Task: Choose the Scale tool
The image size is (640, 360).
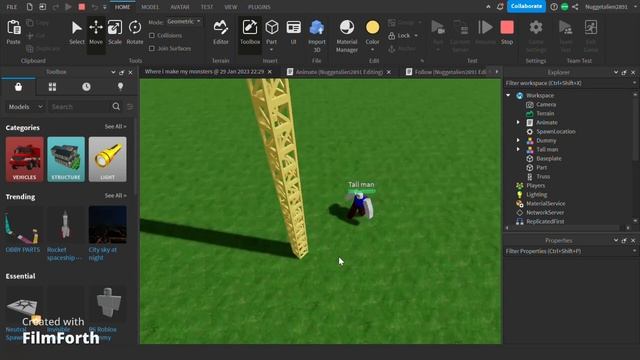Action: pyautogui.click(x=115, y=33)
